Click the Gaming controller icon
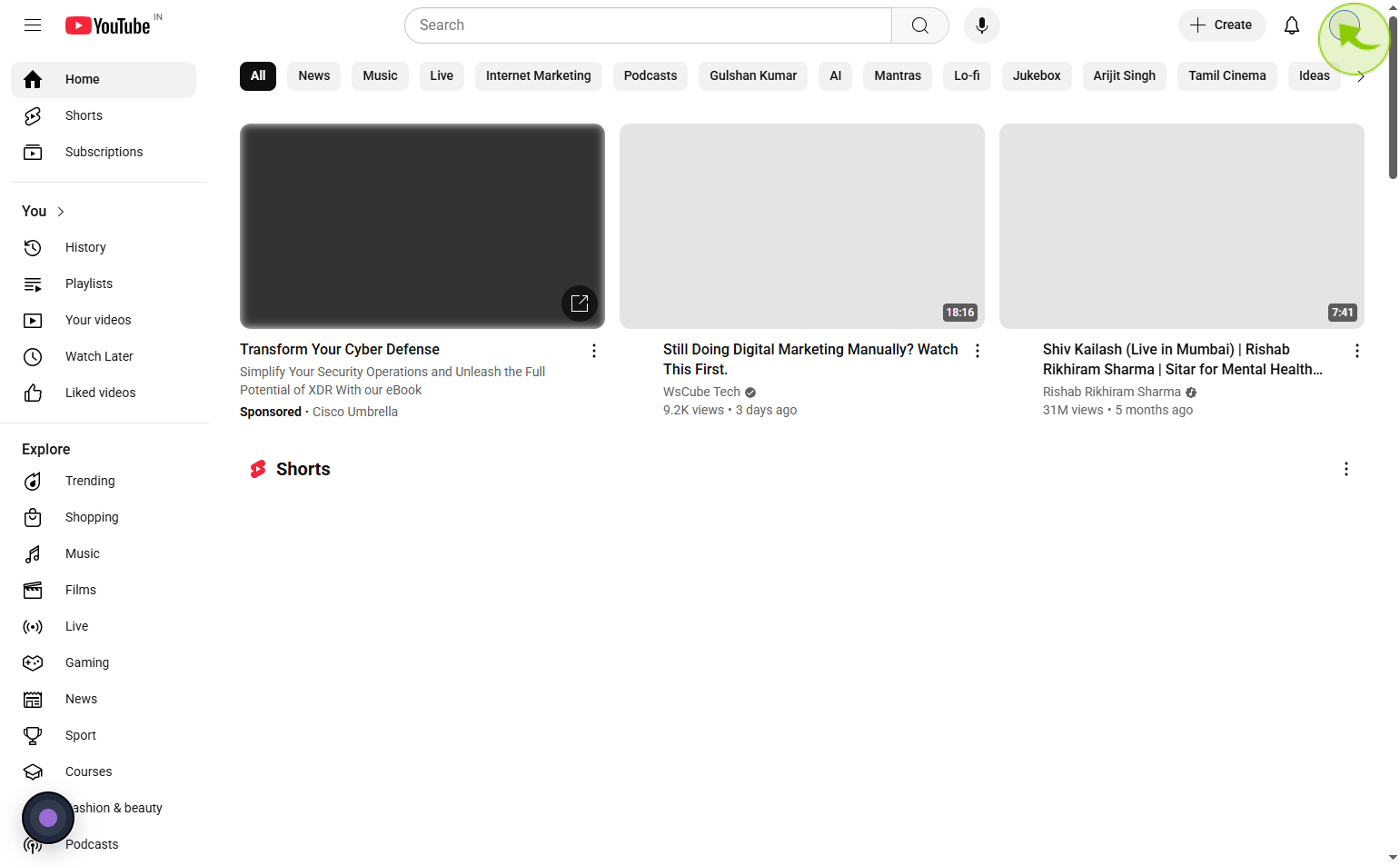Viewport: 1400px width, 866px height. 33,663
